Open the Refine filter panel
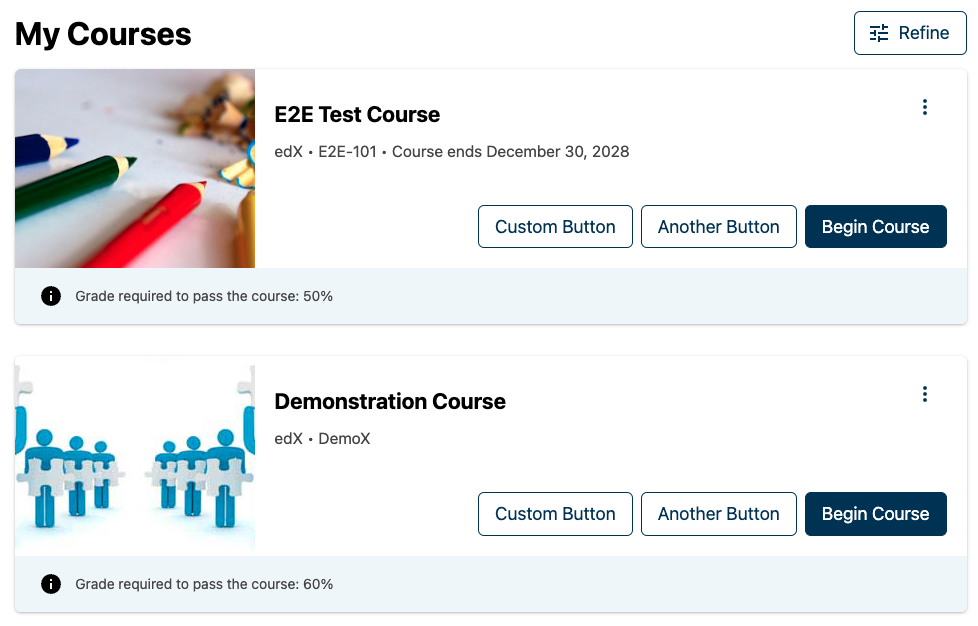This screenshot has width=978, height=626. 910,33
